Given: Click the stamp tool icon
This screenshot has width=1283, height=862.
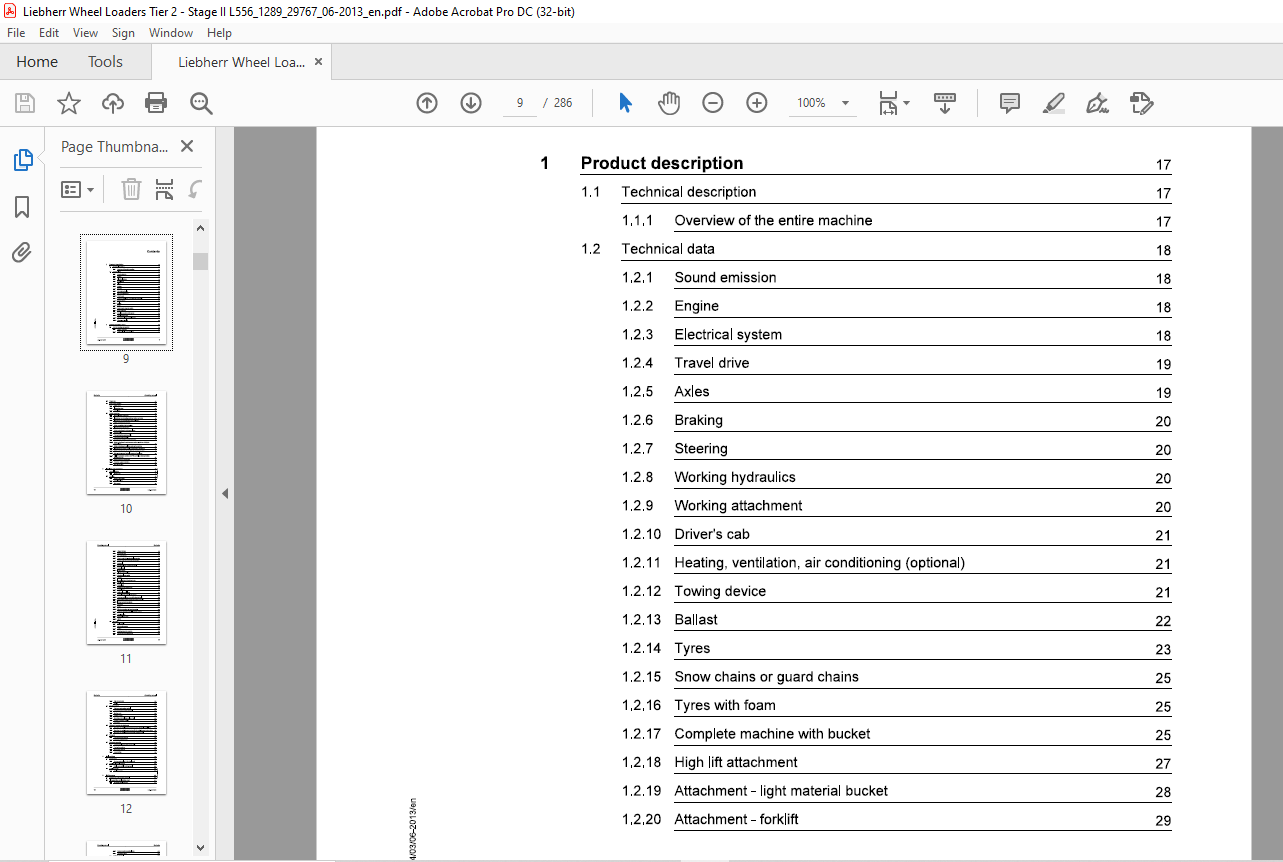Looking at the screenshot, I should coord(1141,103).
